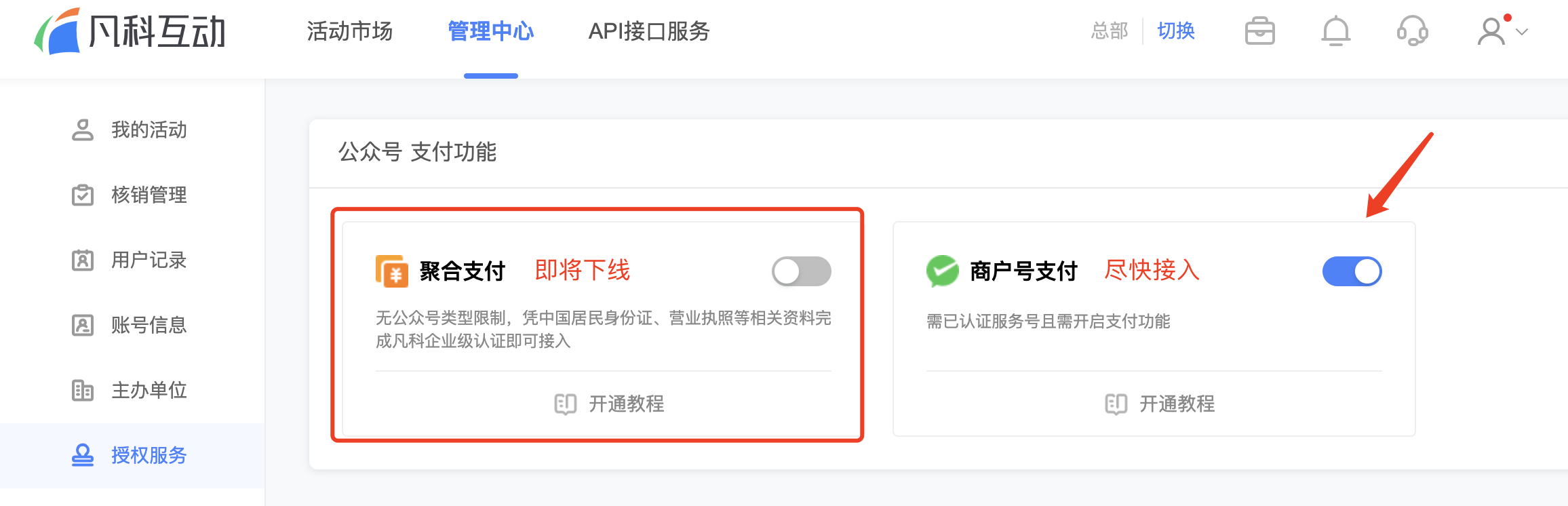
Task: Switch to the 活动市场 tab
Action: pyautogui.click(x=350, y=31)
